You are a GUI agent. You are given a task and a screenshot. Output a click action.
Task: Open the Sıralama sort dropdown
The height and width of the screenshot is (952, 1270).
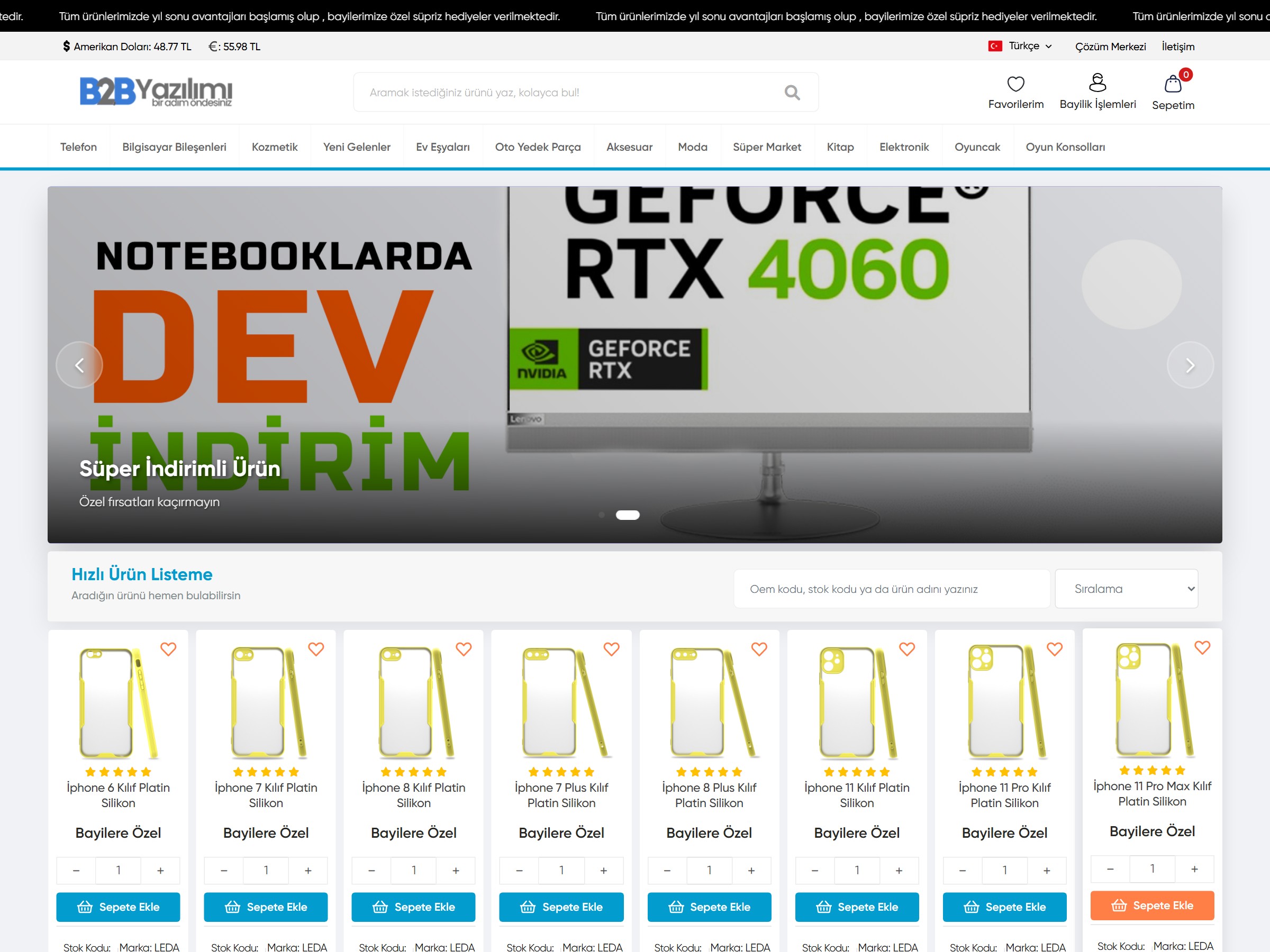click(1127, 589)
